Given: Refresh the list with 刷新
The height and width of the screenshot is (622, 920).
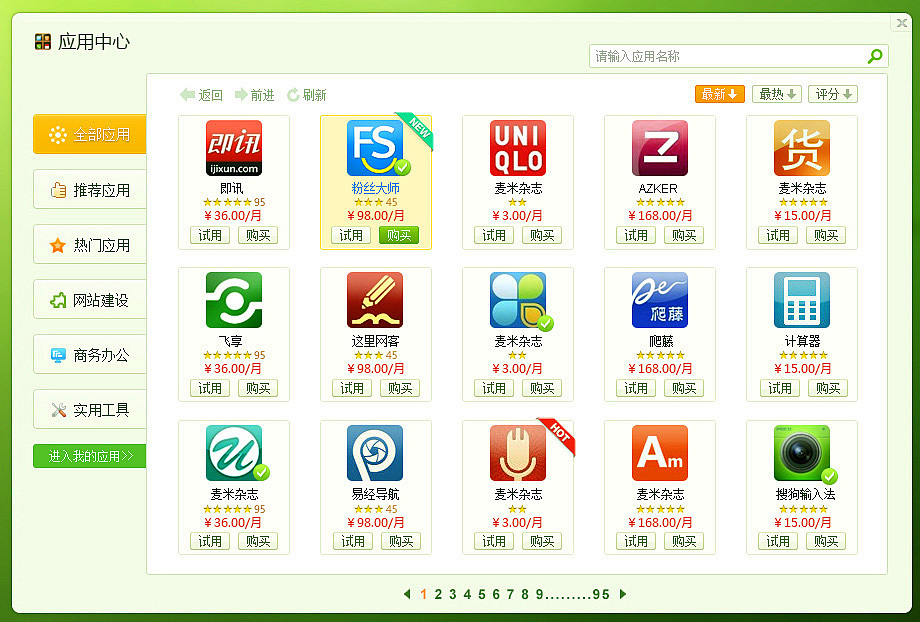Looking at the screenshot, I should click(x=306, y=95).
